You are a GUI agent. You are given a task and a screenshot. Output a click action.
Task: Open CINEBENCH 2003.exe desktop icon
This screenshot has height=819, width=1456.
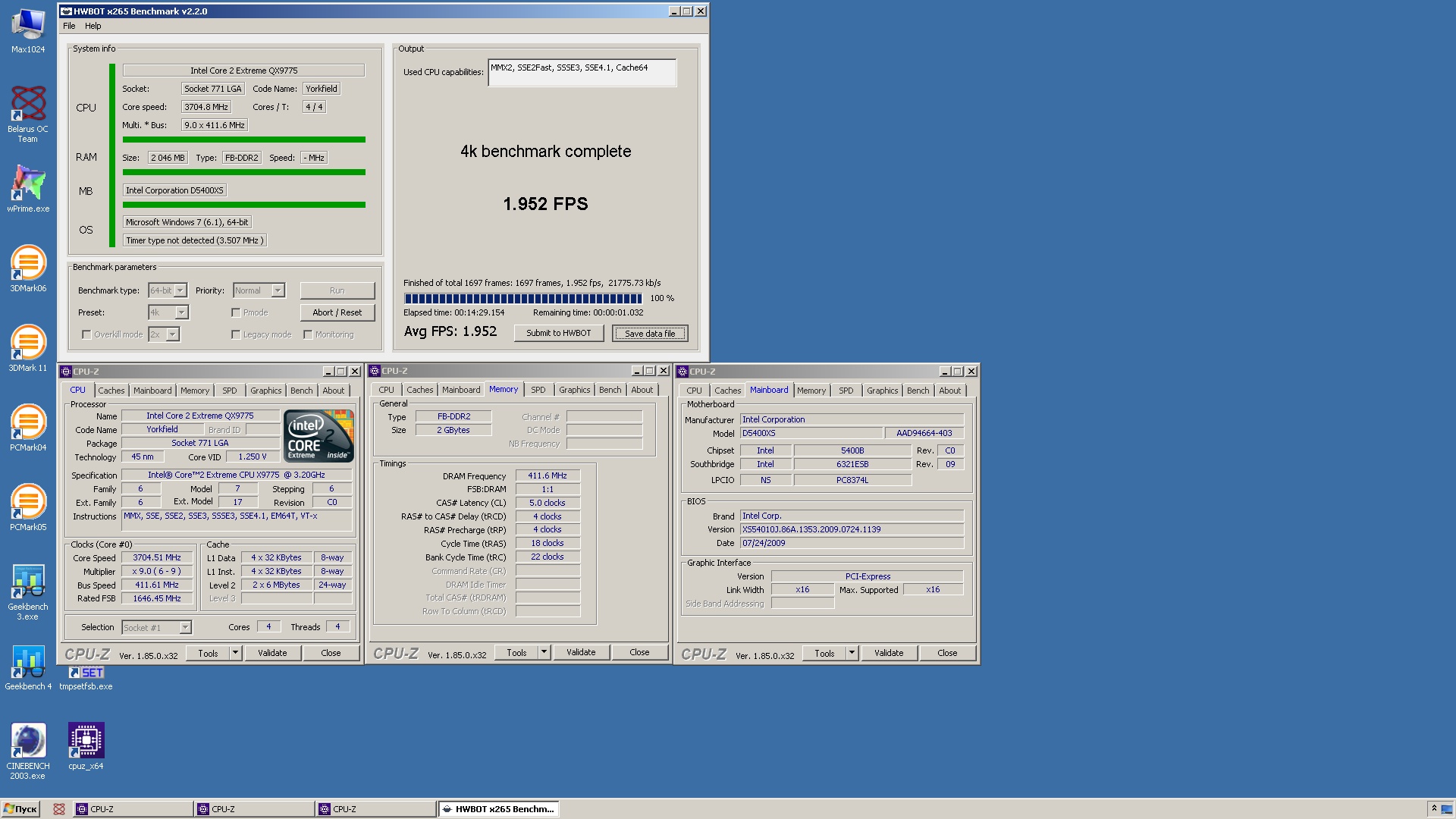[x=28, y=751]
